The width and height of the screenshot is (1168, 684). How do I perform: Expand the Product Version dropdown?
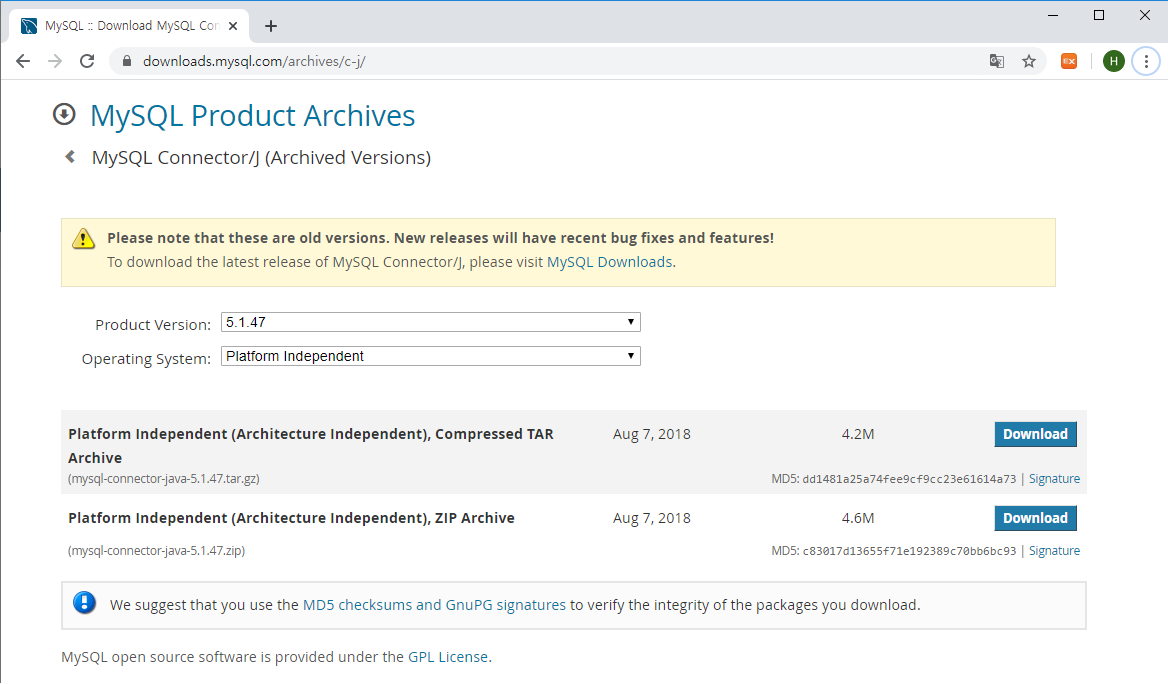tap(431, 322)
